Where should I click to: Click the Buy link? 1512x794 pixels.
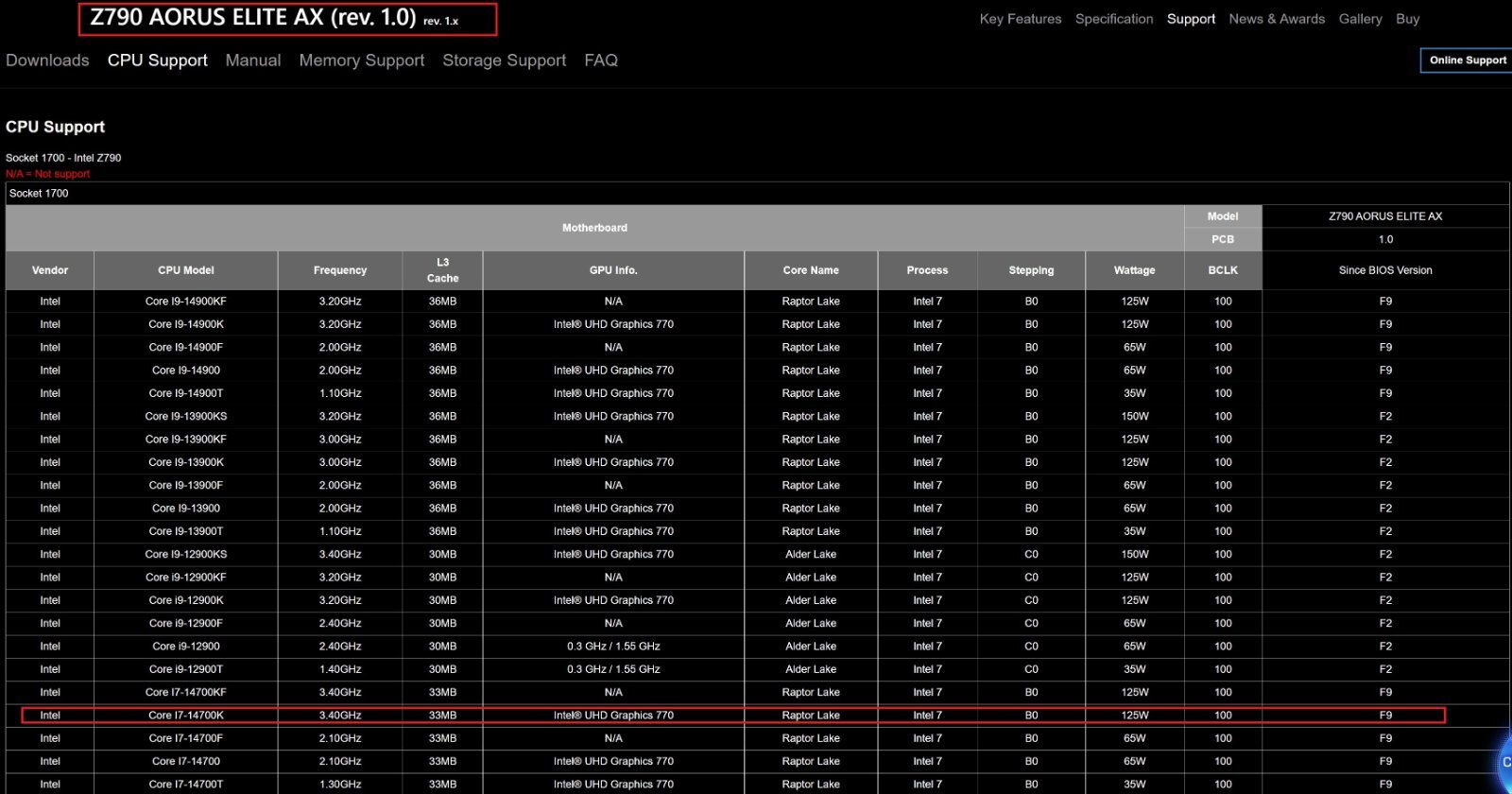(x=1407, y=19)
